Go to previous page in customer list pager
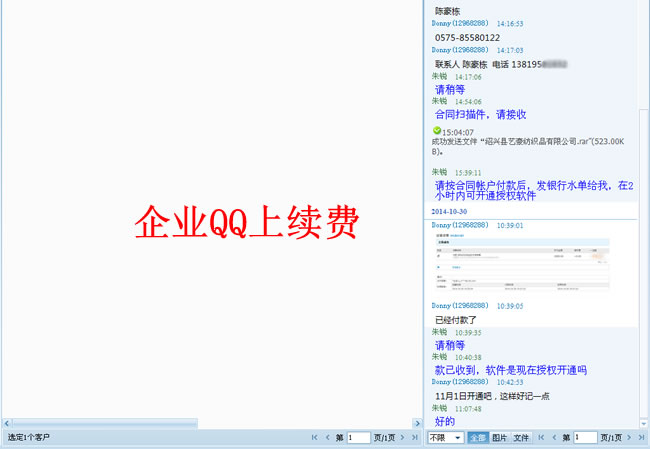Screen dimensions: 650x449 327,437
